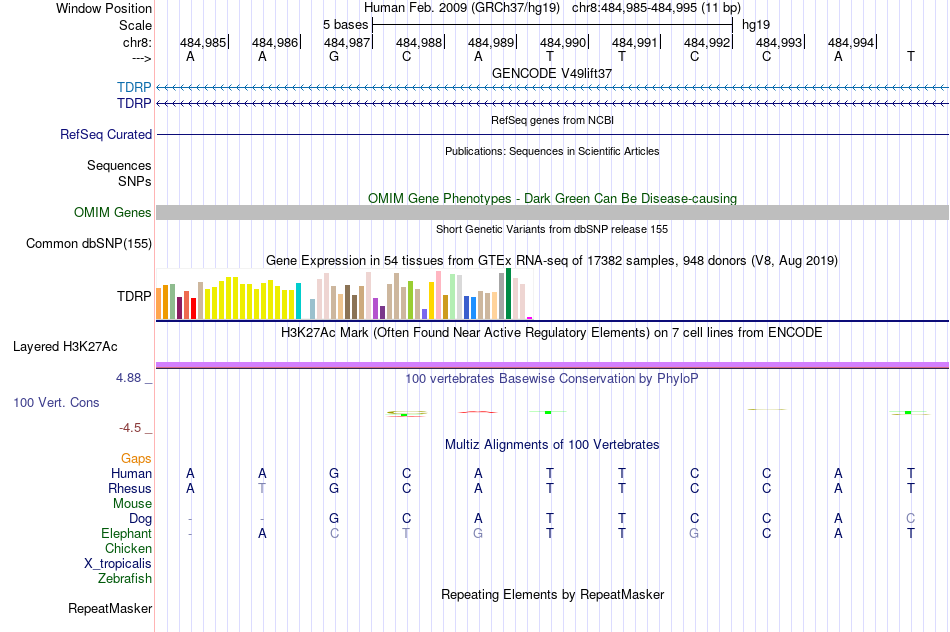The height and width of the screenshot is (632, 950).
Task: Click the 4.88 PhyloP upper scale value
Action: pyautogui.click(x=128, y=378)
